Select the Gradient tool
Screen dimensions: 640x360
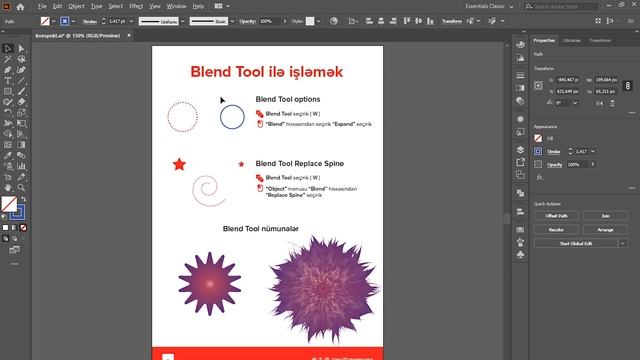pyautogui.click(x=21, y=144)
